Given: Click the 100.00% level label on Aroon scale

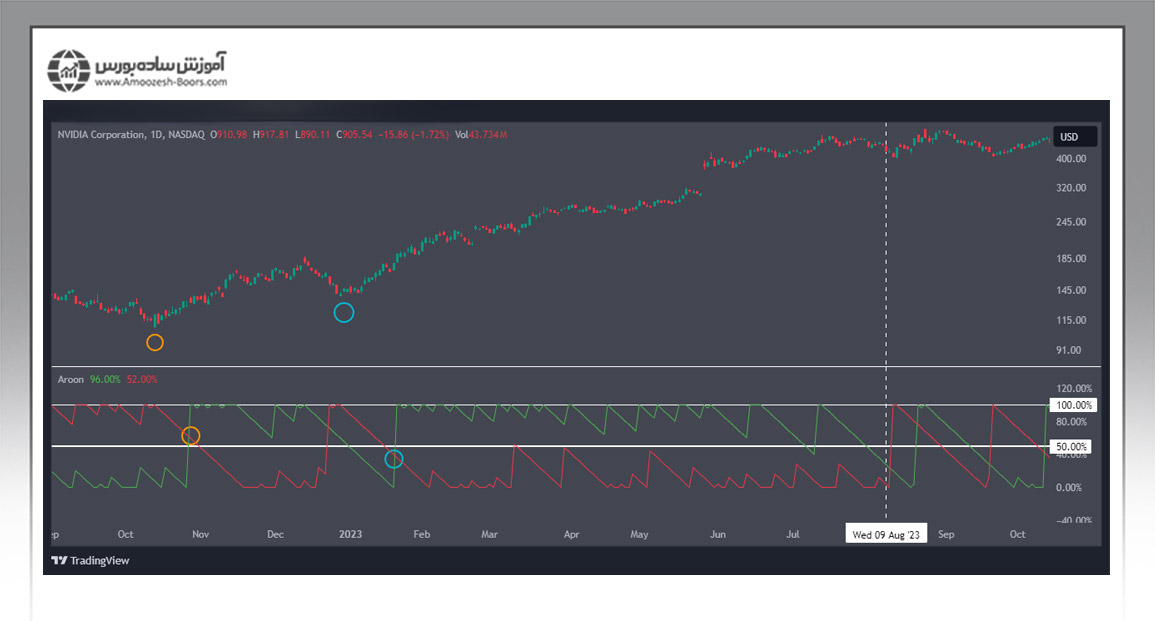Looking at the screenshot, I should 1072,405.
